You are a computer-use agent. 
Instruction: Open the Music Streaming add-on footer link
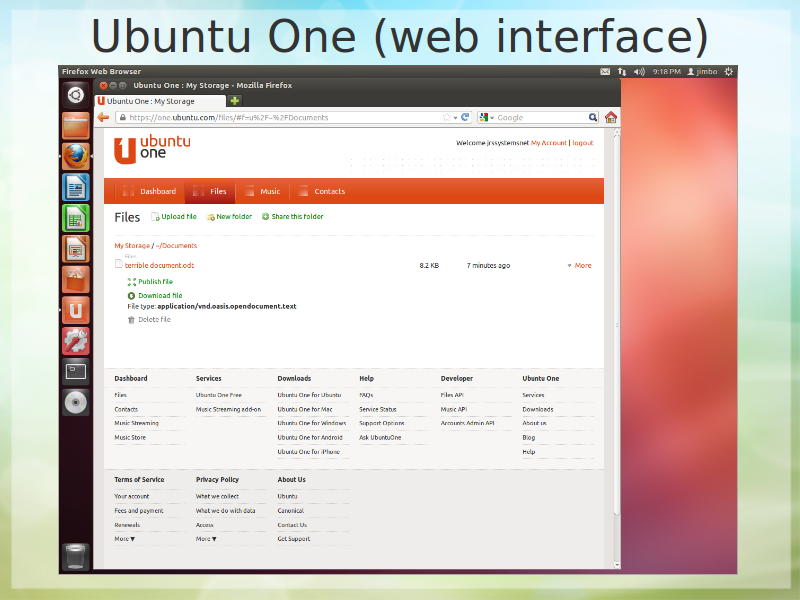pos(229,409)
